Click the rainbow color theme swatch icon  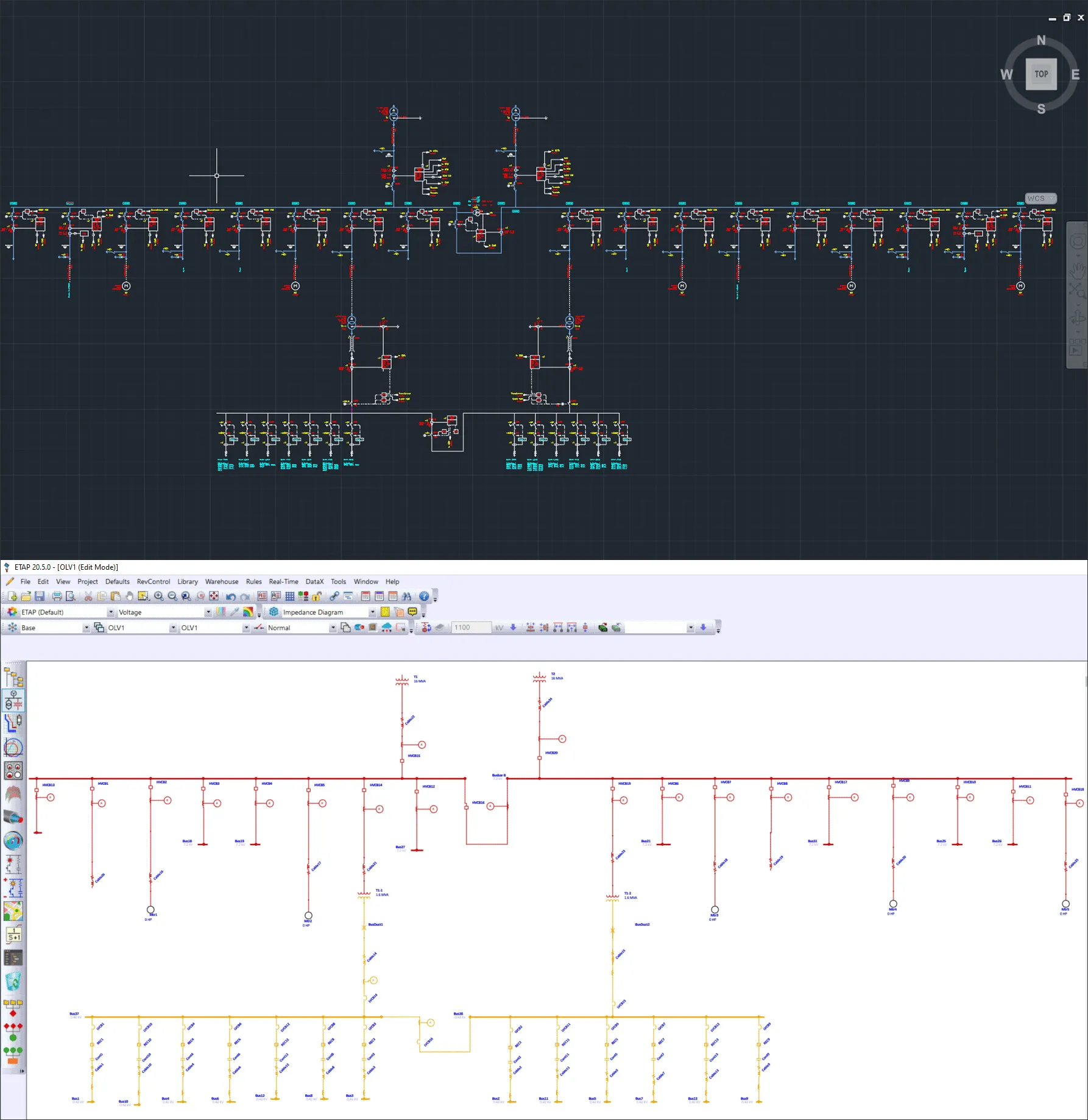coord(248,612)
